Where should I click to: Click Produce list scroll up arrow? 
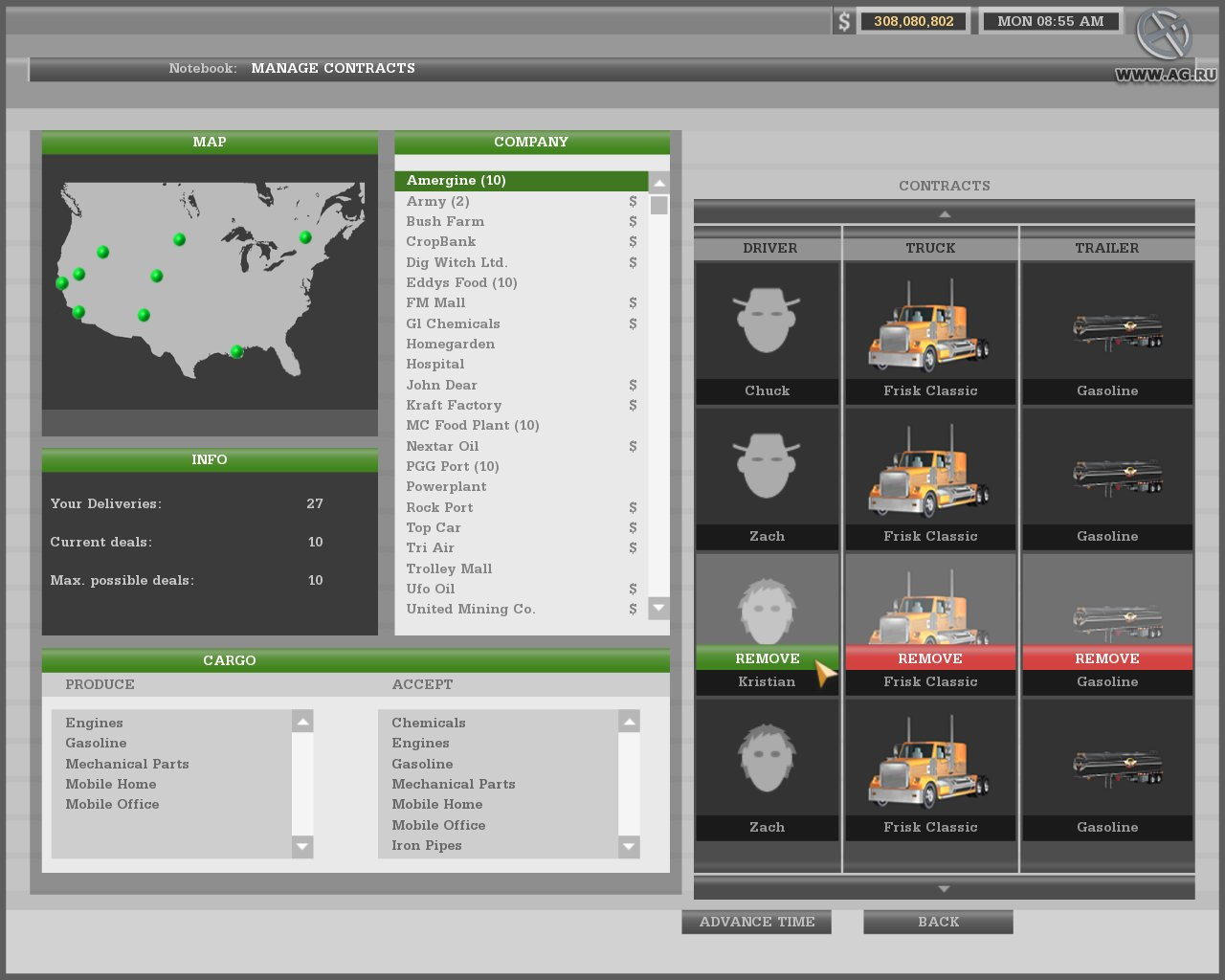pos(302,722)
